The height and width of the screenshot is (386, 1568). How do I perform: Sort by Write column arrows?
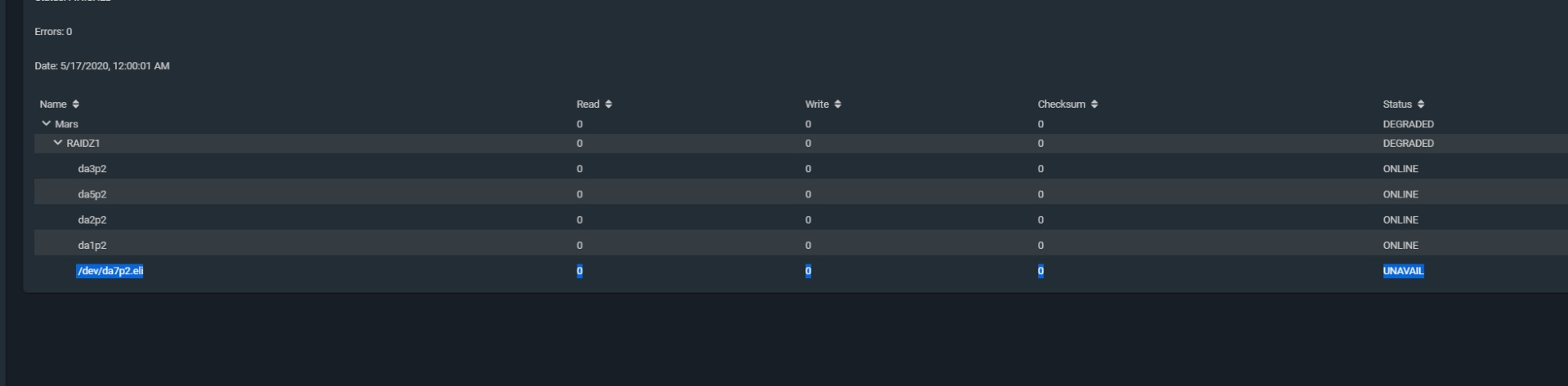pyautogui.click(x=838, y=104)
